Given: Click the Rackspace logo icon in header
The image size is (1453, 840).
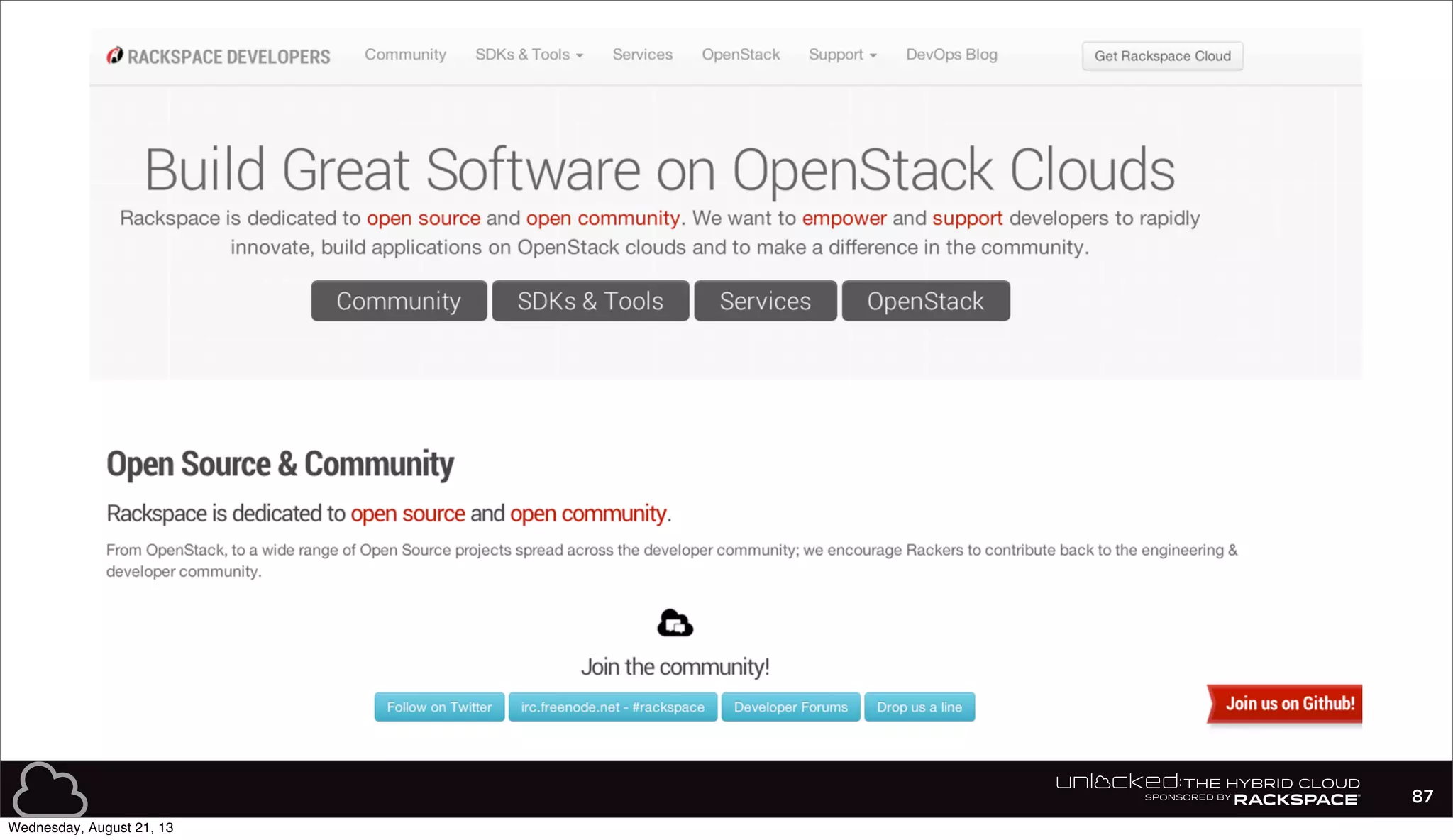Looking at the screenshot, I should coord(115,56).
